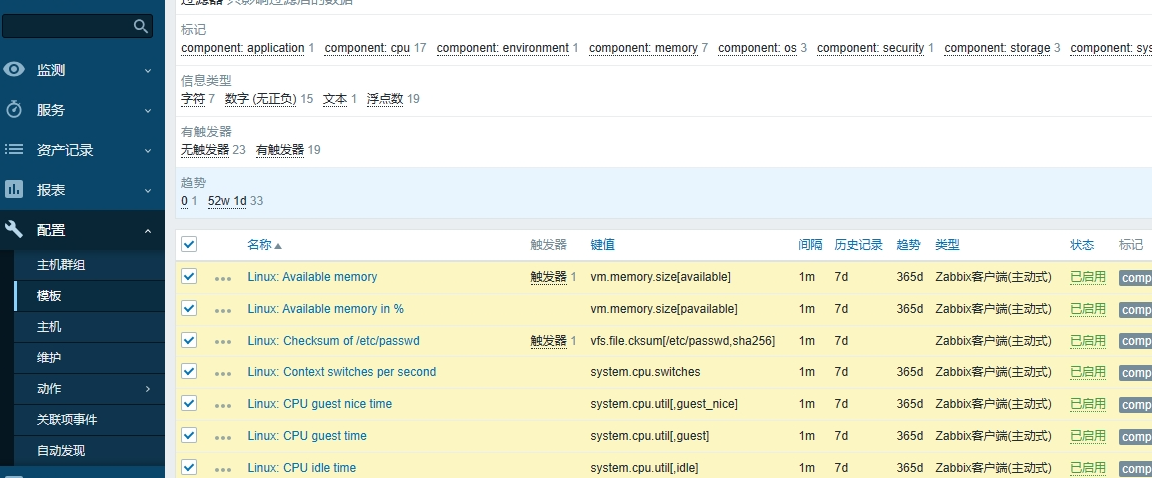Uncheck the Linux: Available memory in % row
1152x478 pixels.
coord(189,309)
